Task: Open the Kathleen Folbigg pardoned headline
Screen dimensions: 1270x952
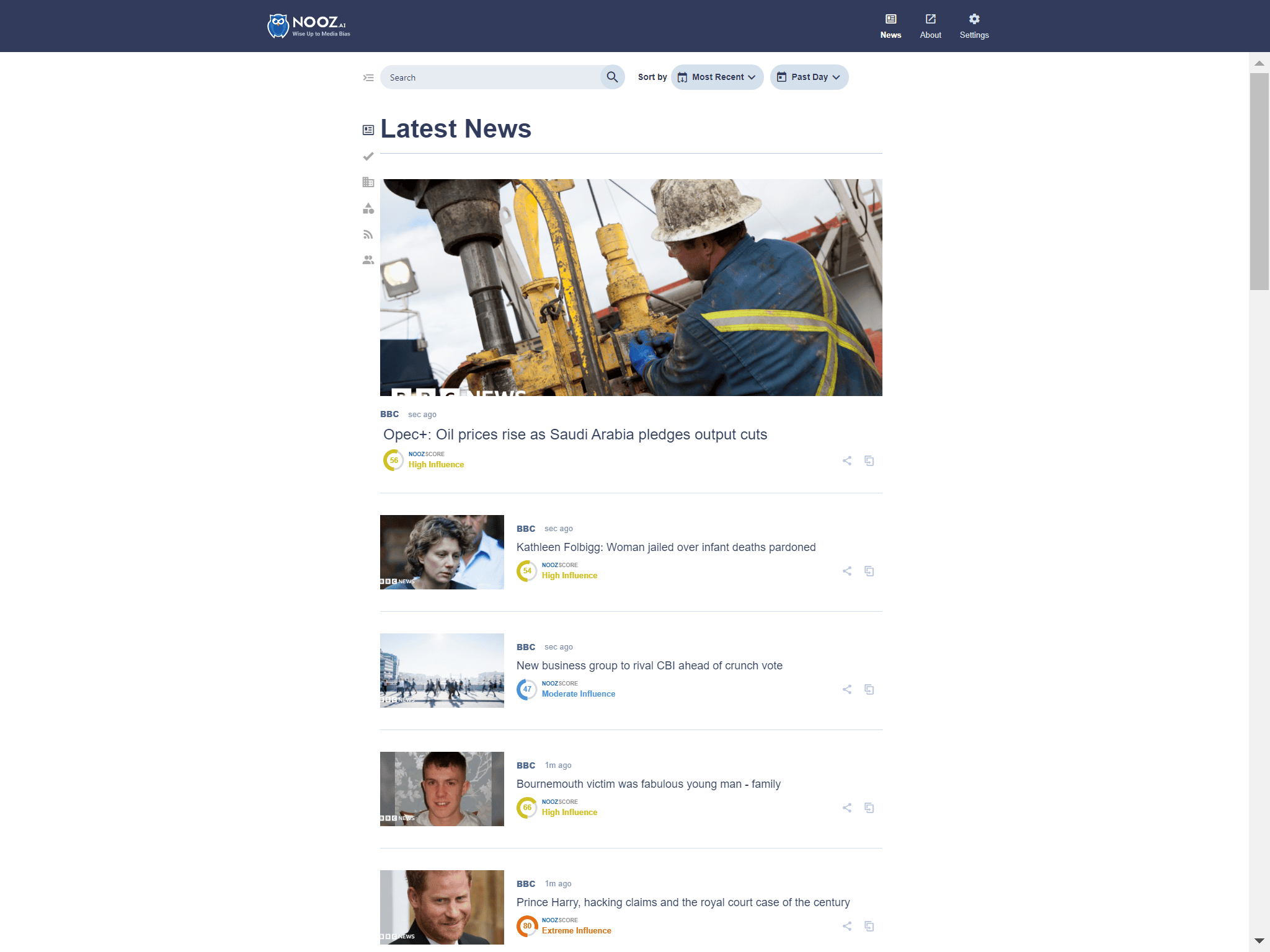Action: pyautogui.click(x=666, y=547)
